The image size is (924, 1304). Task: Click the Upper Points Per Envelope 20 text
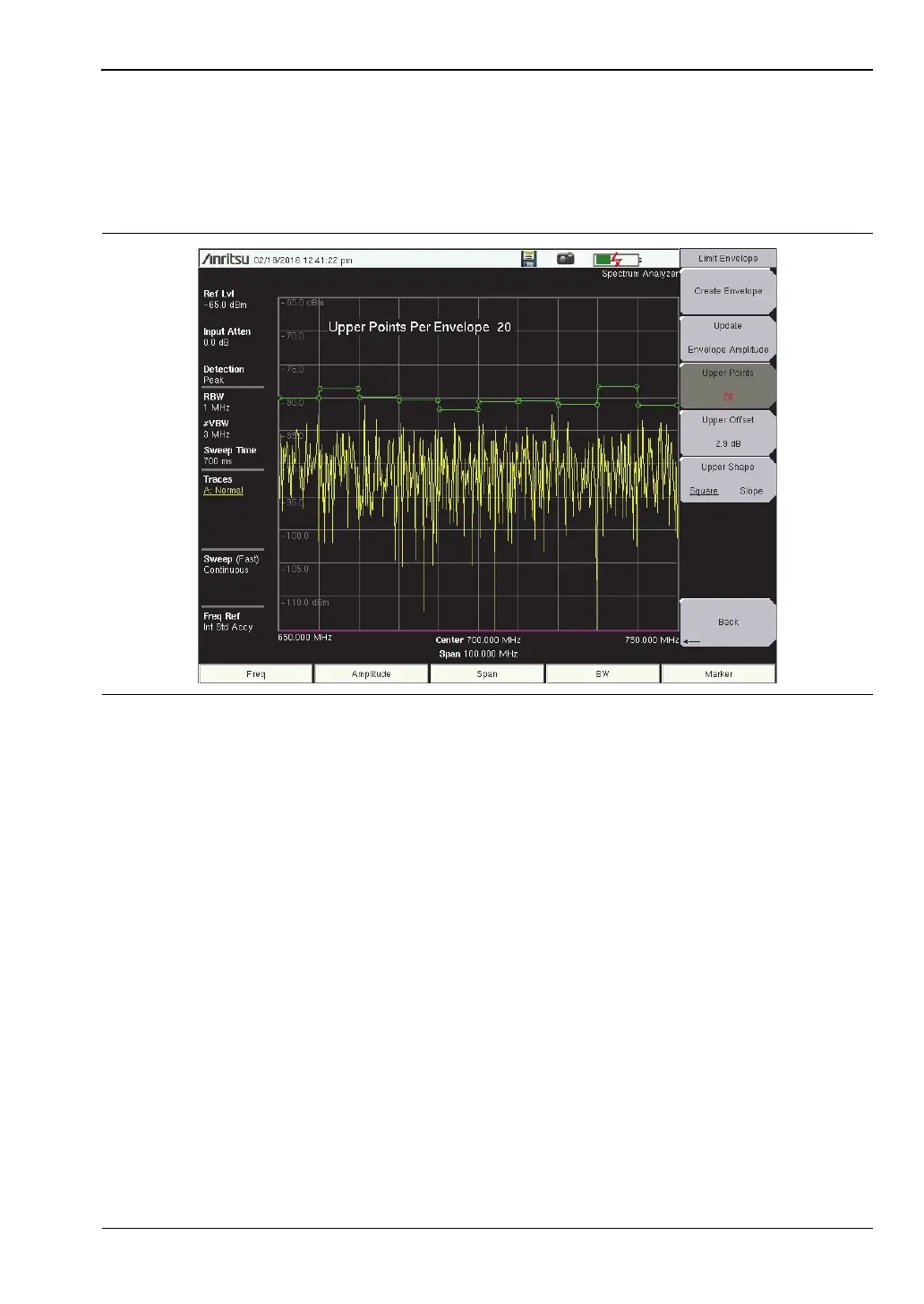point(420,327)
